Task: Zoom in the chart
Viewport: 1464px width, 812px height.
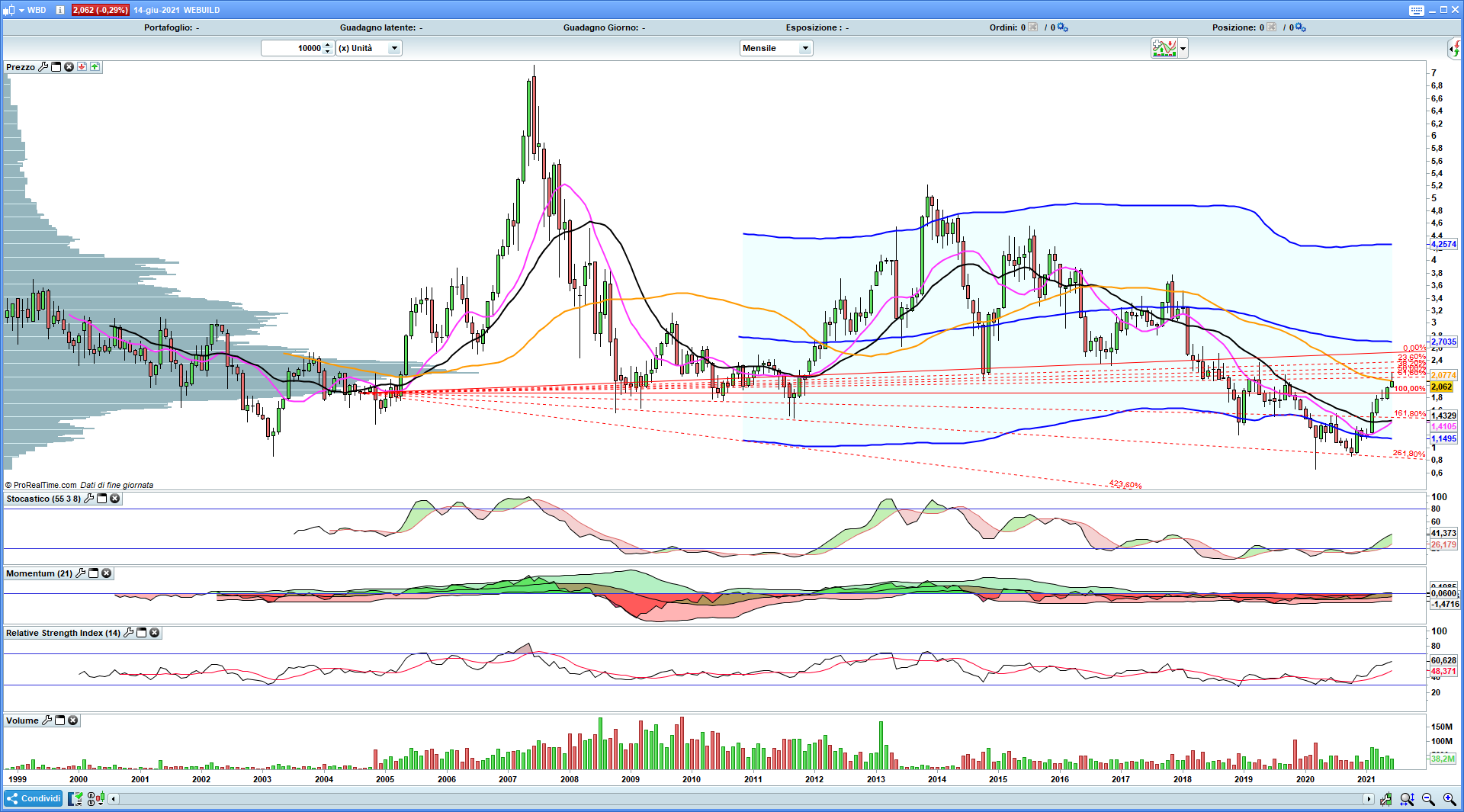Action: coord(1449,799)
